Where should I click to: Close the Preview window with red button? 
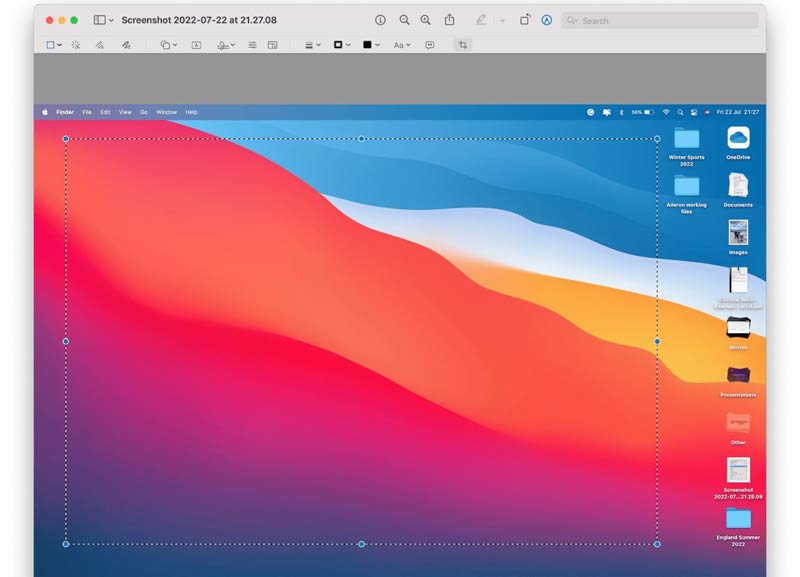[x=49, y=20]
